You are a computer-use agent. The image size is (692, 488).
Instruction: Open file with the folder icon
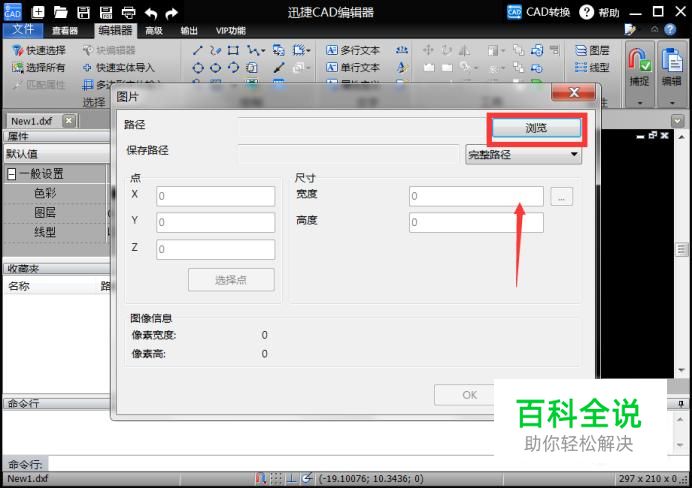coord(60,12)
